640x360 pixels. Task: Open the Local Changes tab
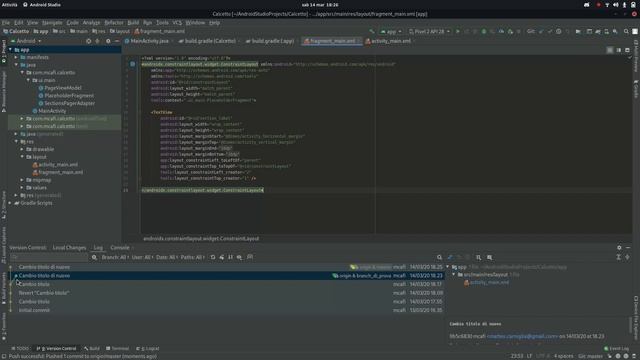click(69, 247)
